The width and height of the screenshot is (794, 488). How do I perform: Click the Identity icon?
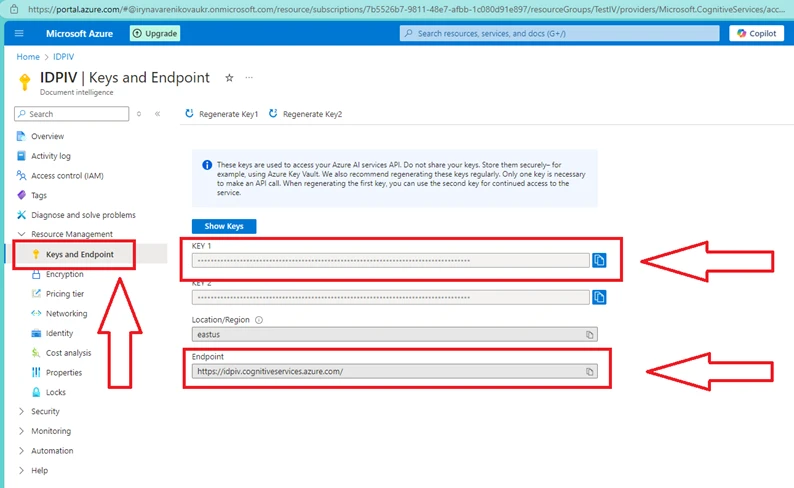pyautogui.click(x=36, y=333)
